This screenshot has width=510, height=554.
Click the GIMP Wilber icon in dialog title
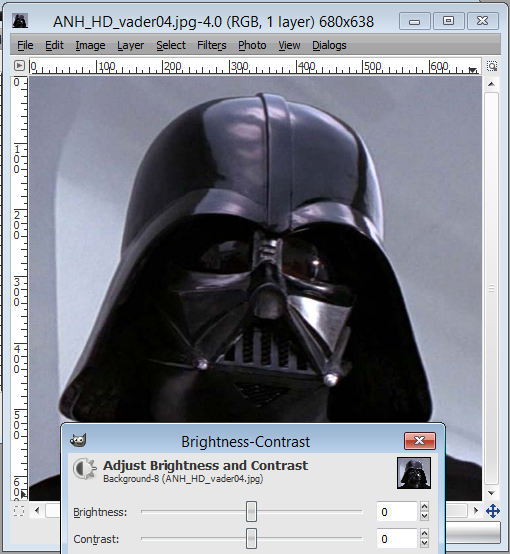tap(78, 440)
